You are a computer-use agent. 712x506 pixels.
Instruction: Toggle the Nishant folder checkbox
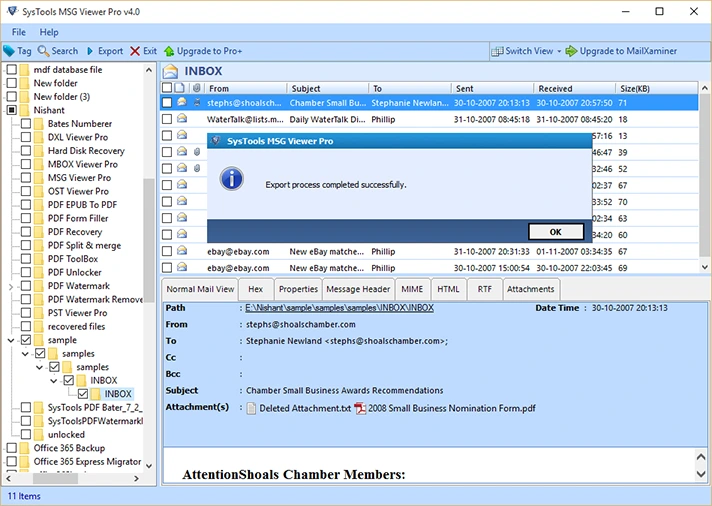tap(11, 110)
